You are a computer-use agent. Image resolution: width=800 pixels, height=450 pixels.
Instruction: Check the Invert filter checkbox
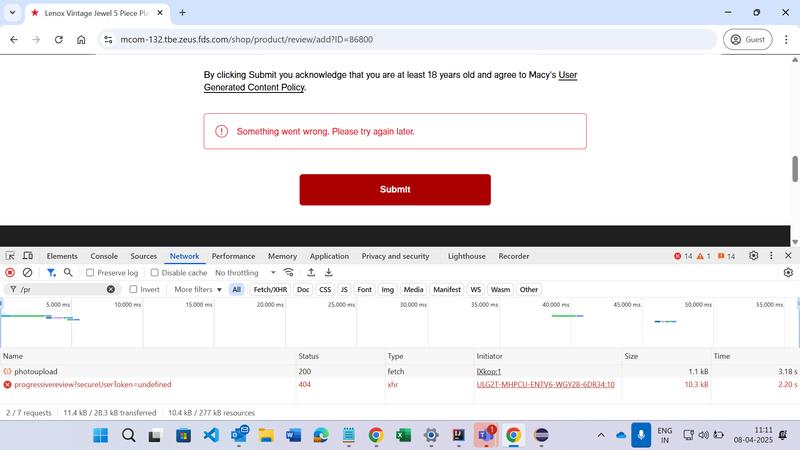click(133, 289)
